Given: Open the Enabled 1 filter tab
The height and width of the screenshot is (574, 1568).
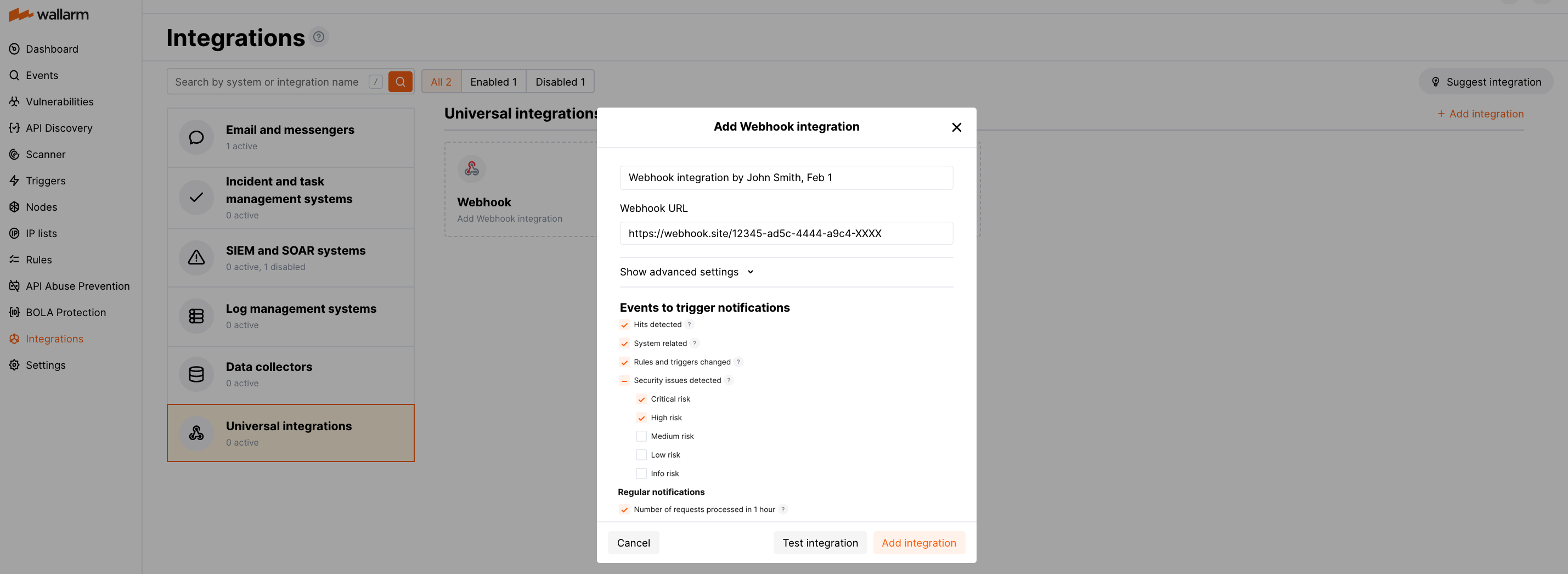Looking at the screenshot, I should pos(493,81).
